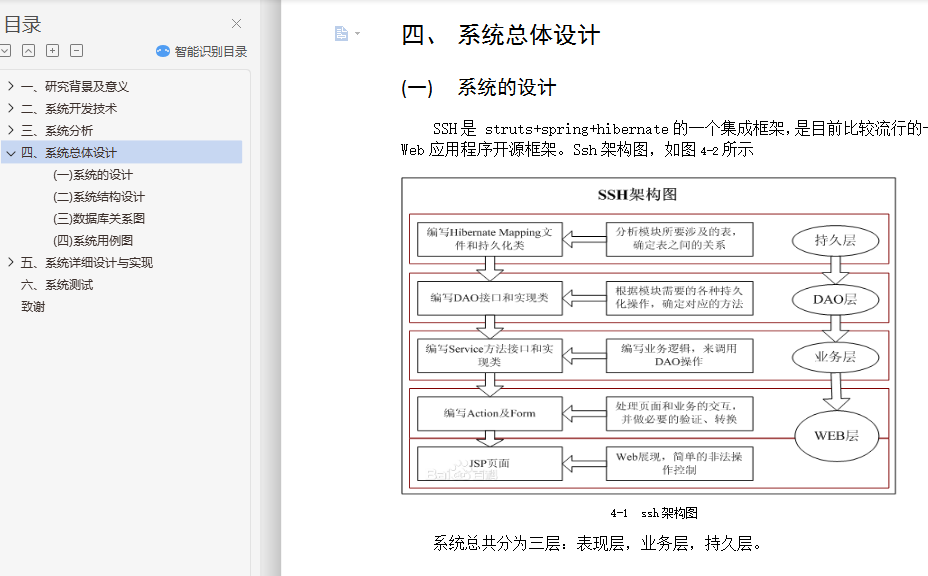Click the WEB层 ellipse in diagram
928x576 pixels.
(x=836, y=436)
